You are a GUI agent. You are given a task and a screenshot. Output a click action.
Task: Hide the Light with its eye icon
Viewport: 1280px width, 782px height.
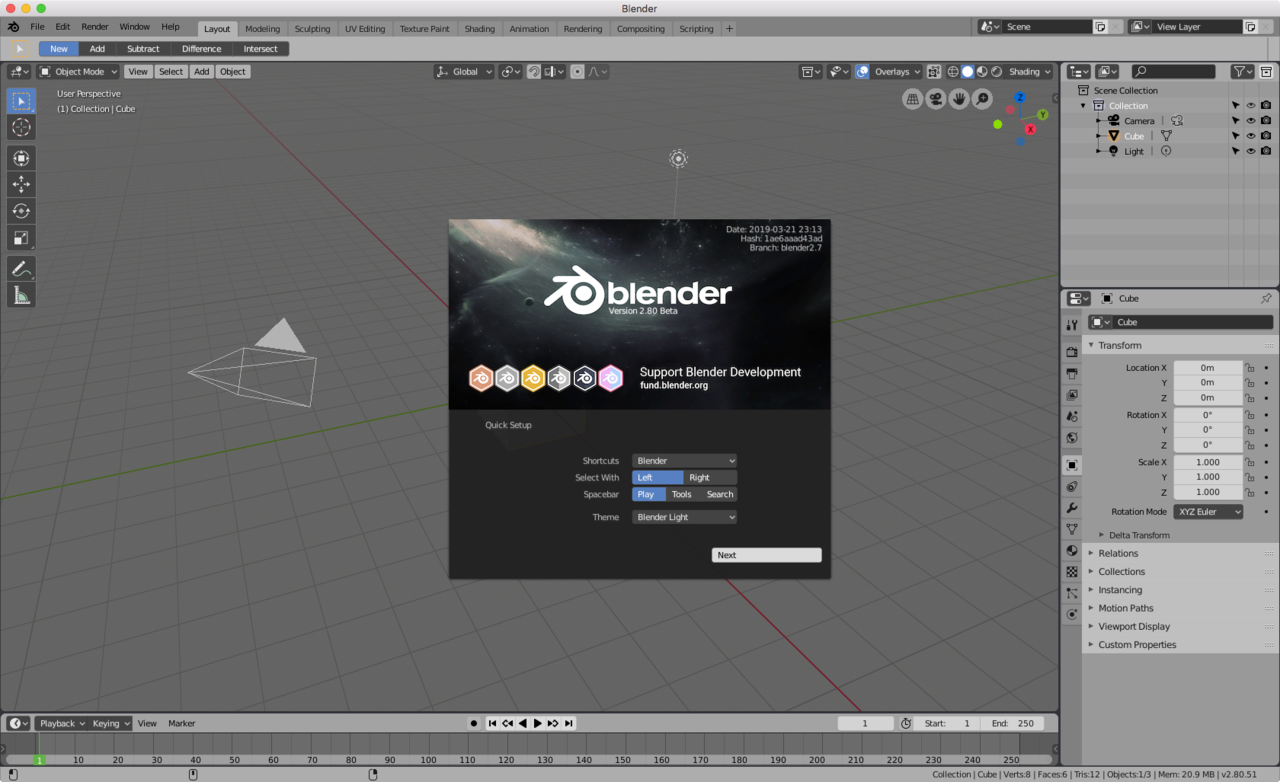[1250, 151]
